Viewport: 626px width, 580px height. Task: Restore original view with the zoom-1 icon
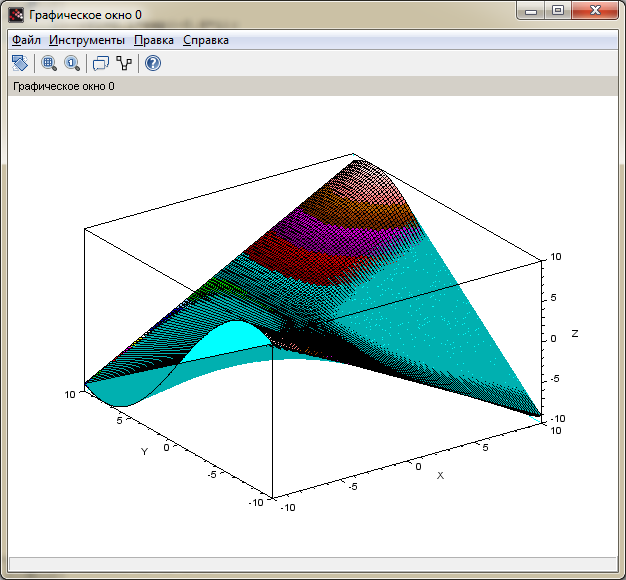click(x=72, y=63)
